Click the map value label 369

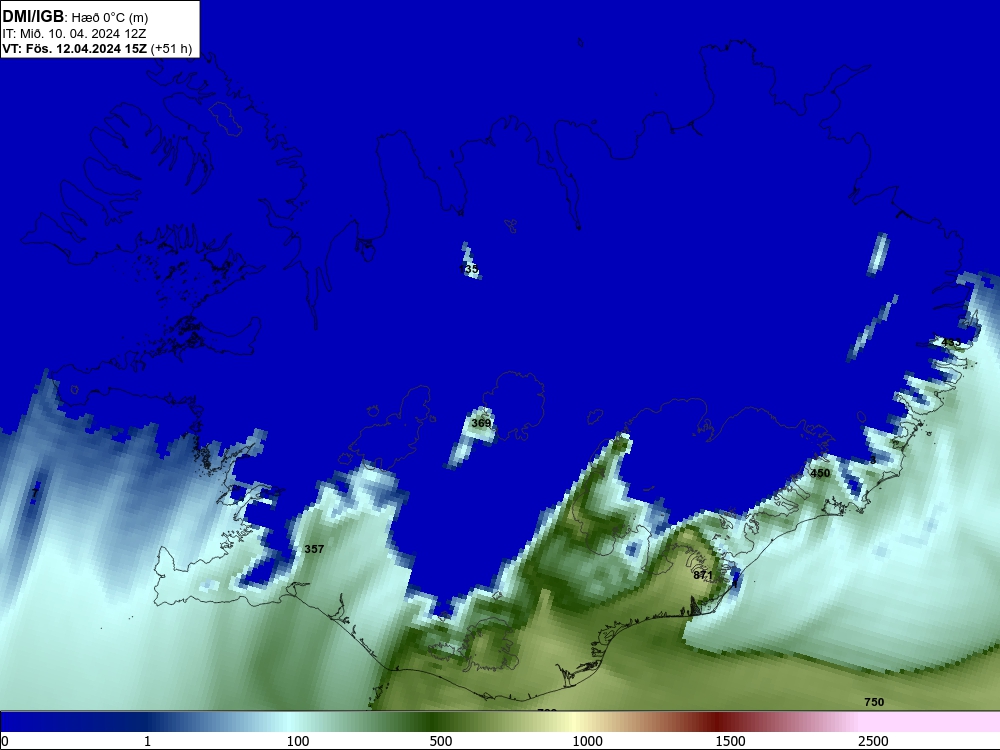tap(482, 423)
